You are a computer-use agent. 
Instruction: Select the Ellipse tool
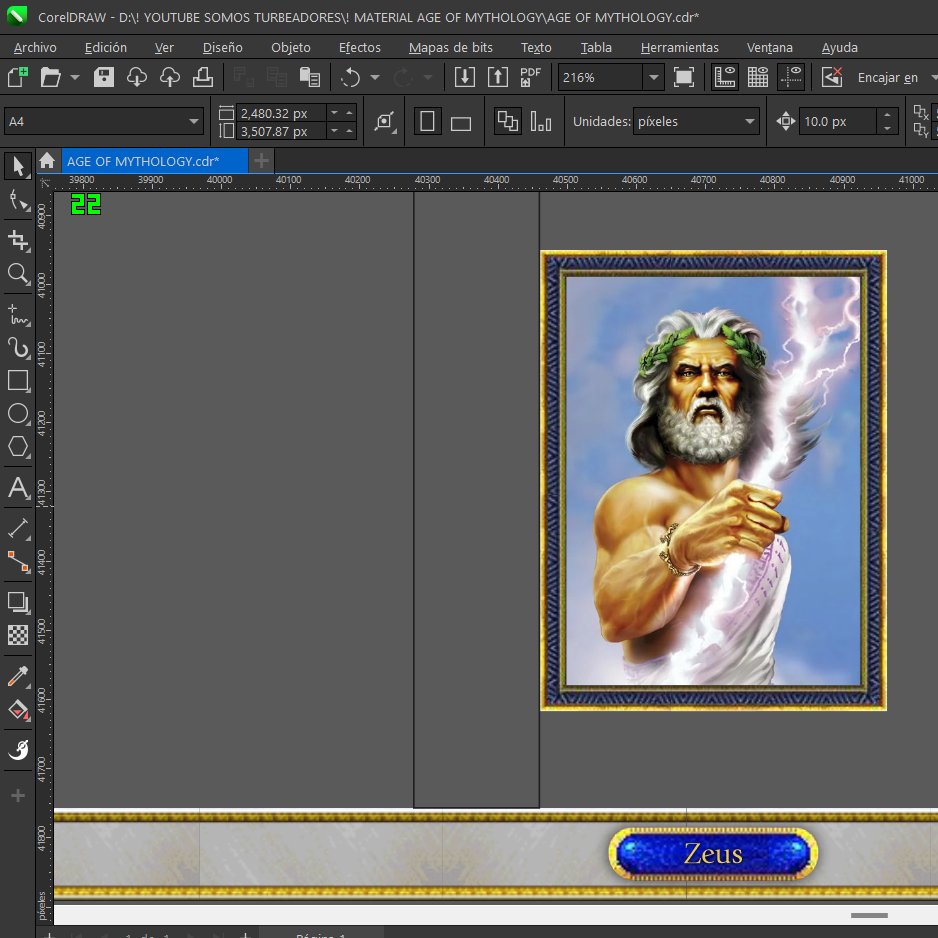click(x=18, y=414)
